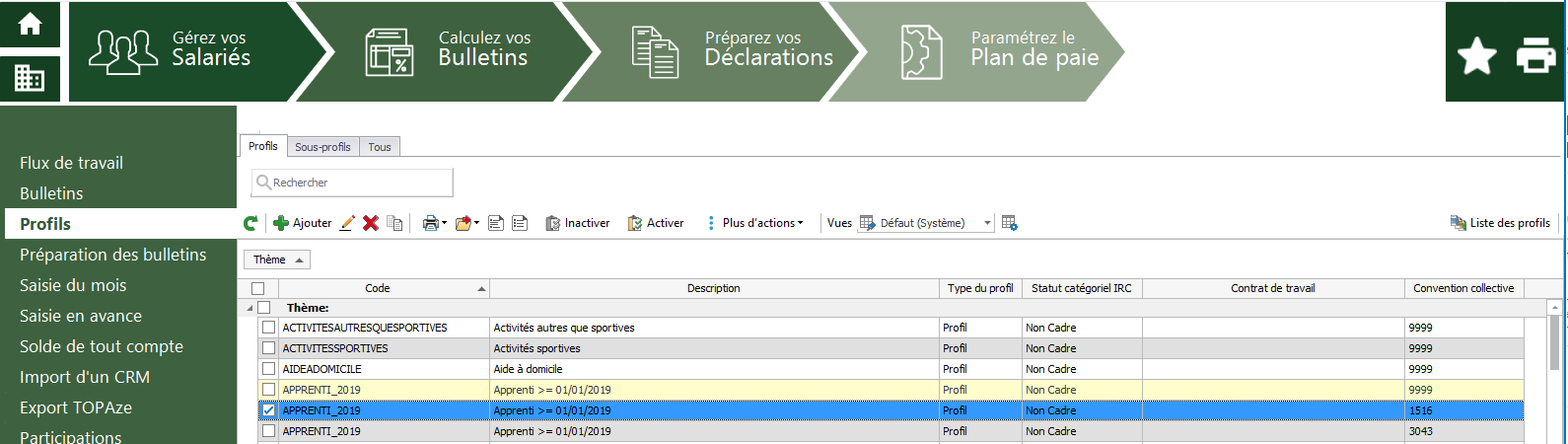This screenshot has width=1568, height=444.
Task: Click the search magnifier icon
Action: click(x=263, y=183)
